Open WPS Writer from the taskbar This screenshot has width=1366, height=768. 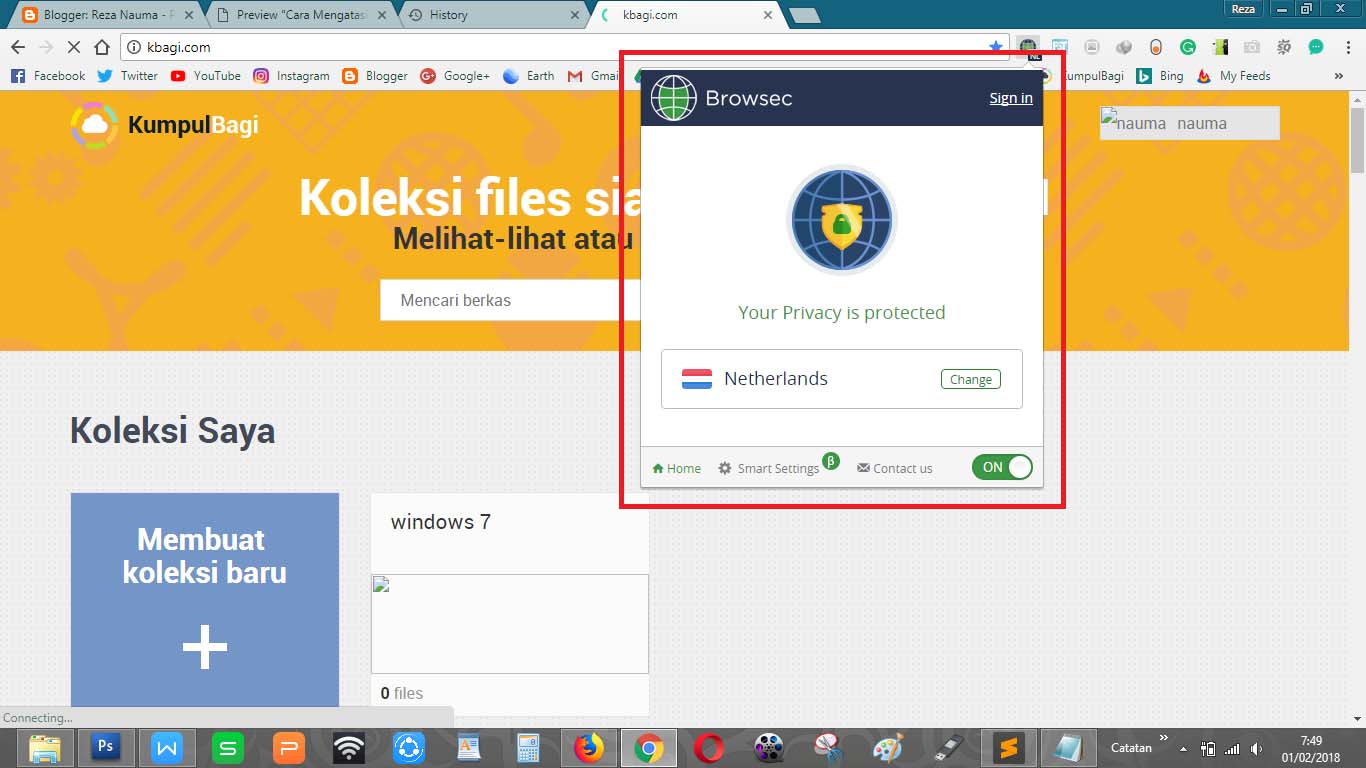pyautogui.click(x=167, y=748)
